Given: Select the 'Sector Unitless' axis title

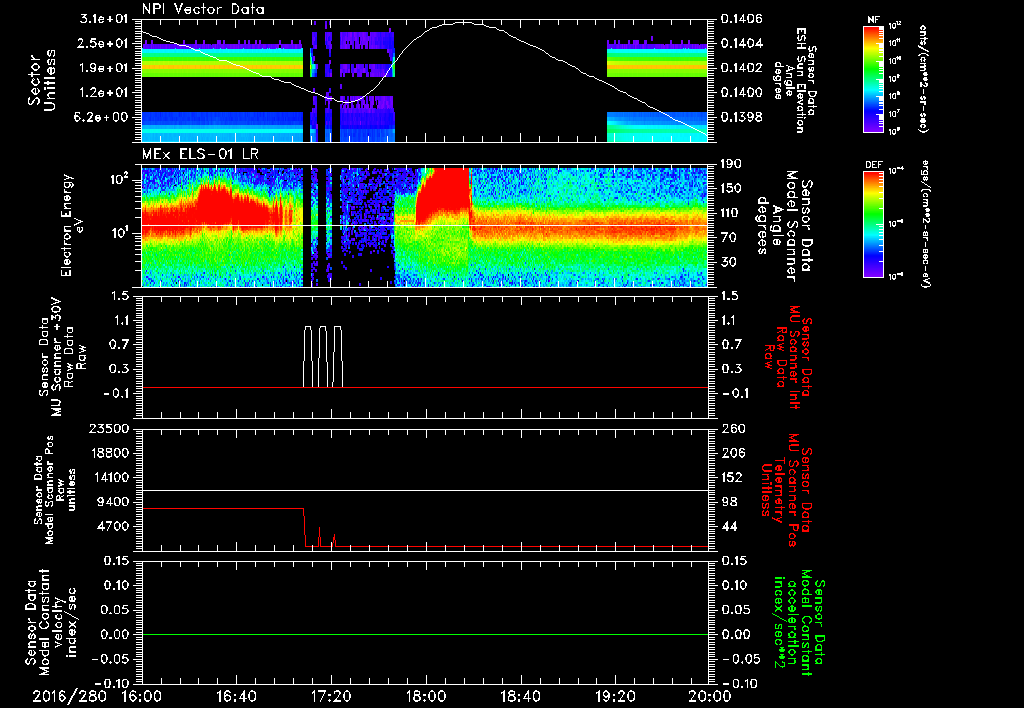Looking at the screenshot, I should coord(42,80).
